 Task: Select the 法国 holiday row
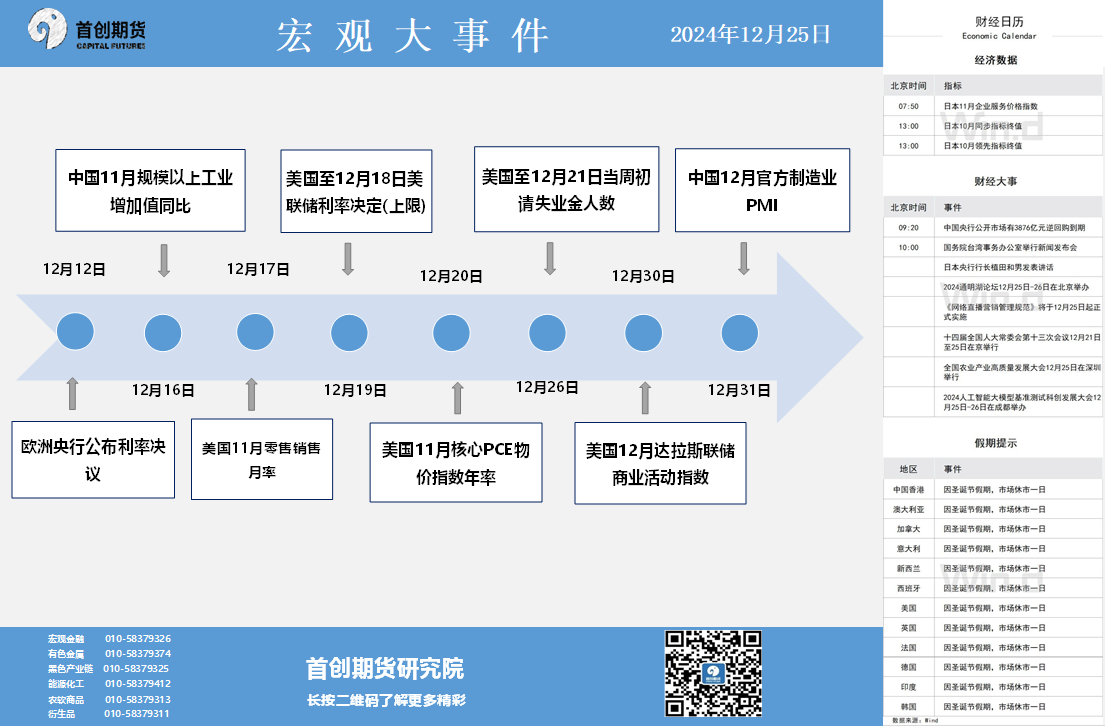(993, 647)
